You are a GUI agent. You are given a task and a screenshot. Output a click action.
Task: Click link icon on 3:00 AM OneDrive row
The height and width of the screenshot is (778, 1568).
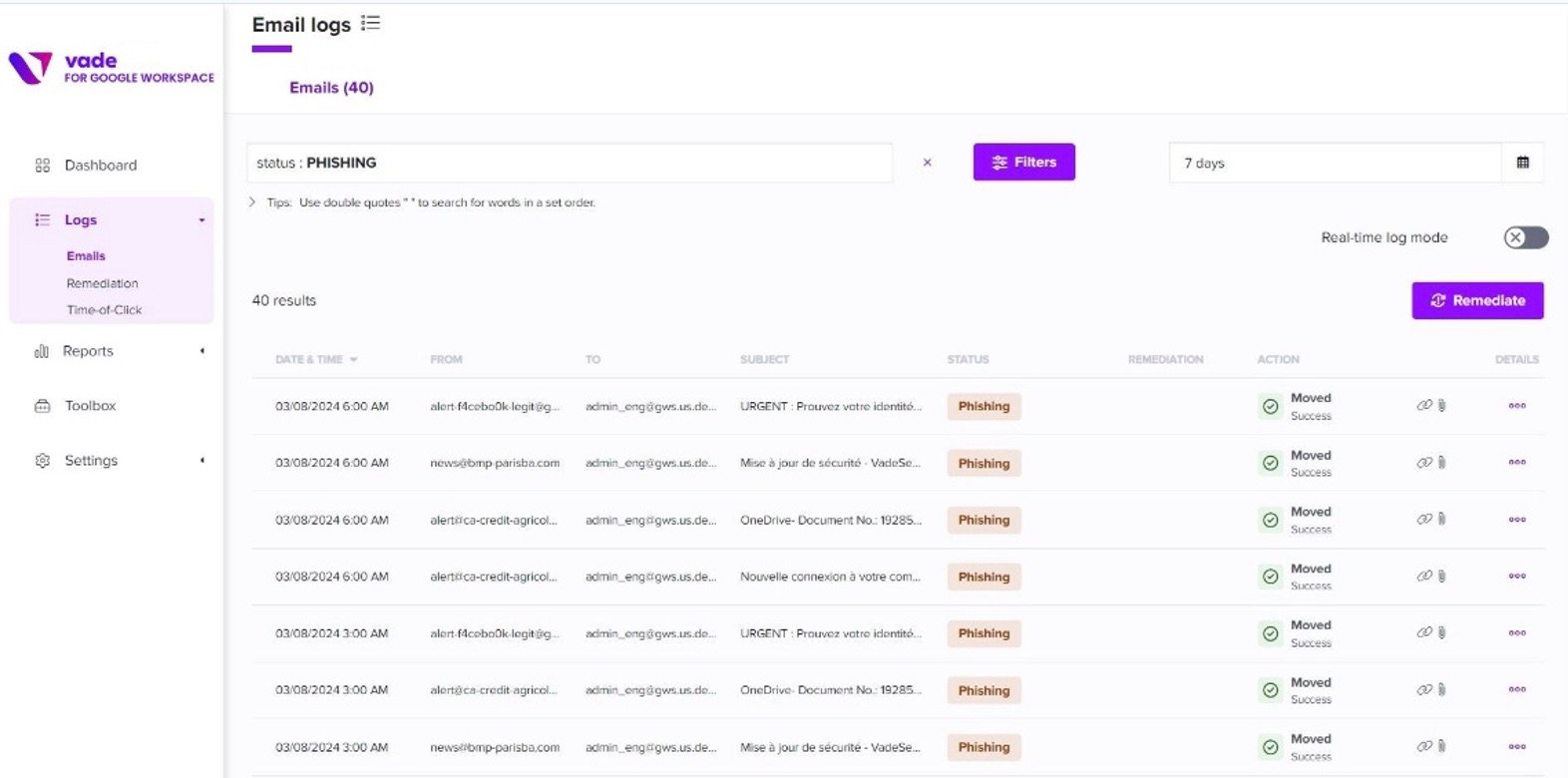tap(1424, 689)
